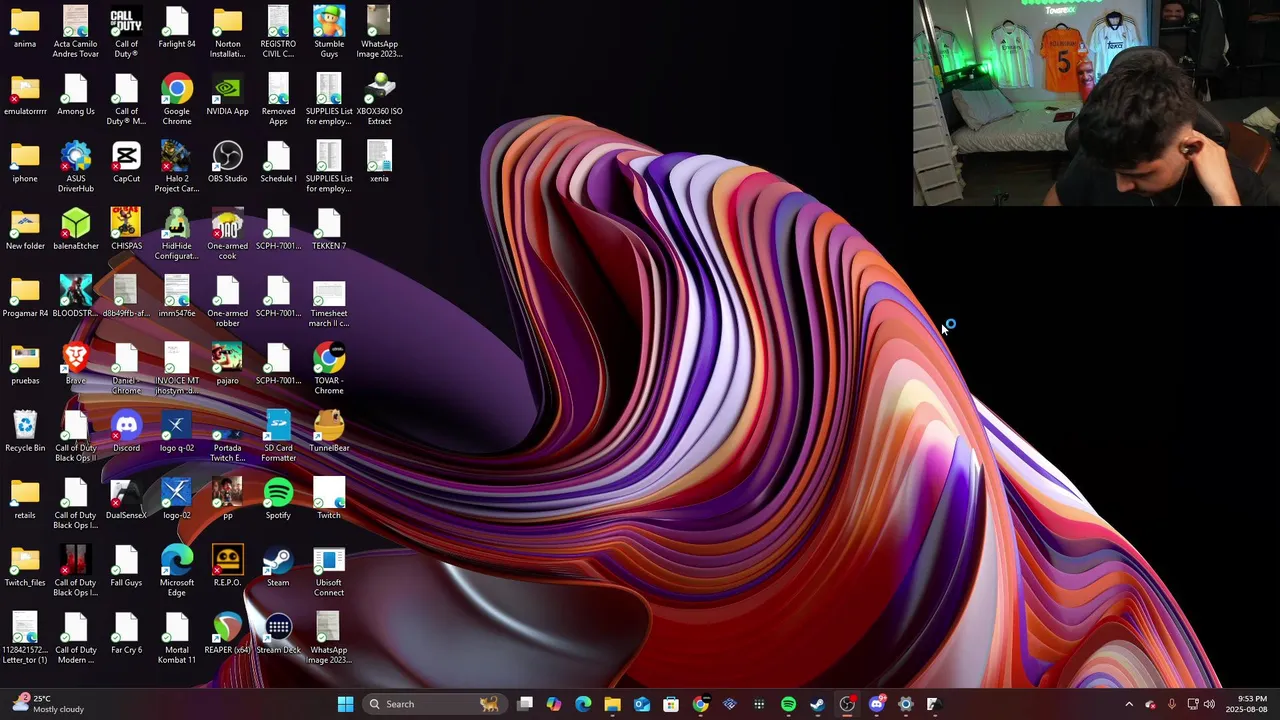Select the Twitch desktop icon
1280x720 pixels.
point(329,499)
